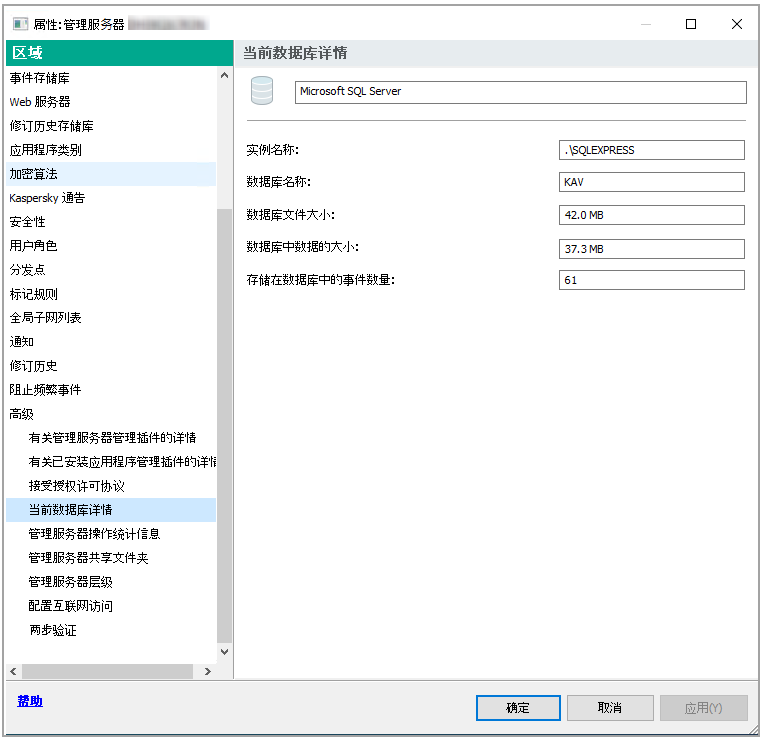Viewport: 763px width, 739px height.
Task: Select Kaspersky 通告 entry
Action: 111,198
